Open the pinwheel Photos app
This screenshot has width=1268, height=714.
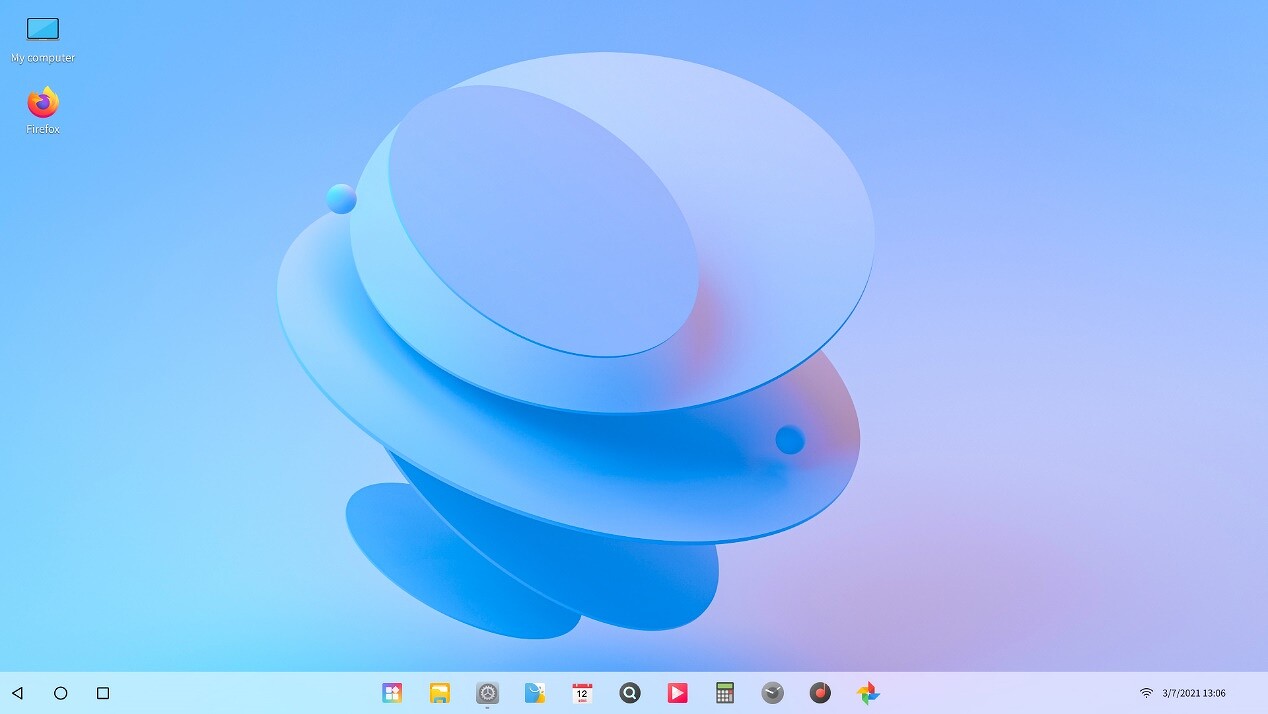point(868,693)
